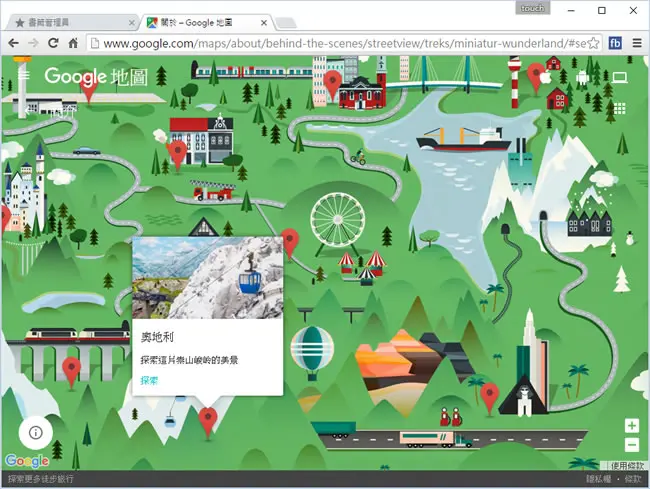Click the round info button
The width and height of the screenshot is (650, 489).
pos(36,433)
